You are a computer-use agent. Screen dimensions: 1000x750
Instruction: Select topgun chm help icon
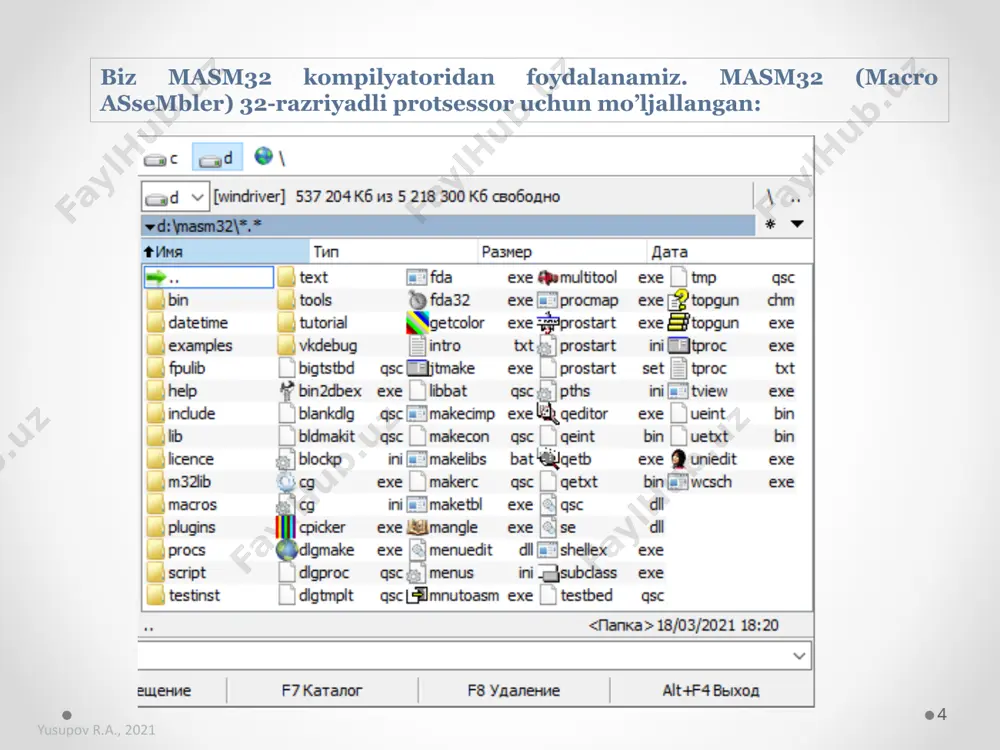coord(679,300)
